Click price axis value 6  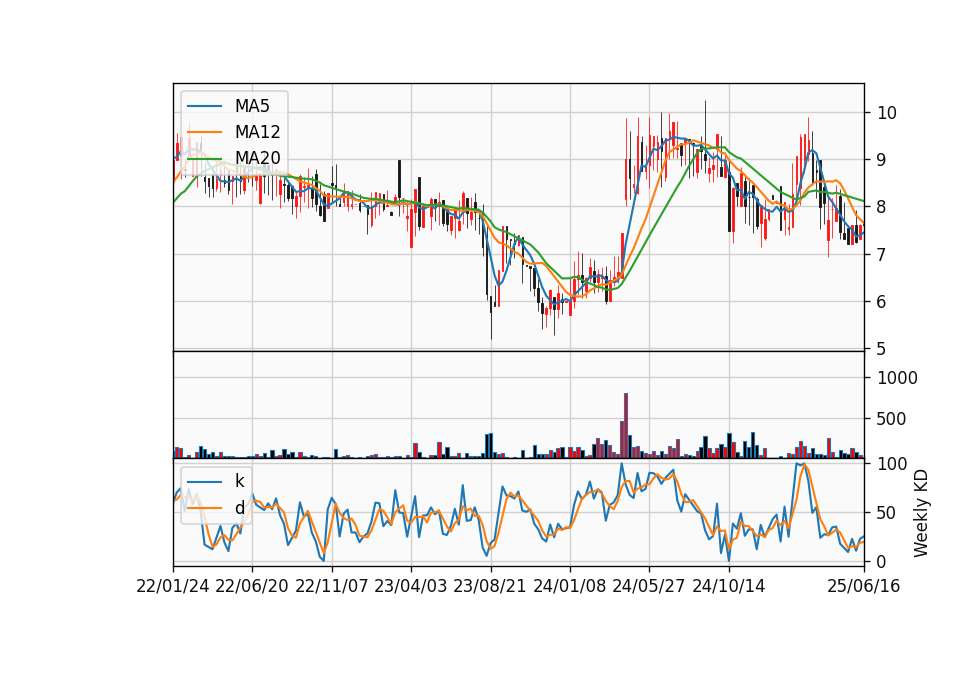pyautogui.click(x=882, y=301)
